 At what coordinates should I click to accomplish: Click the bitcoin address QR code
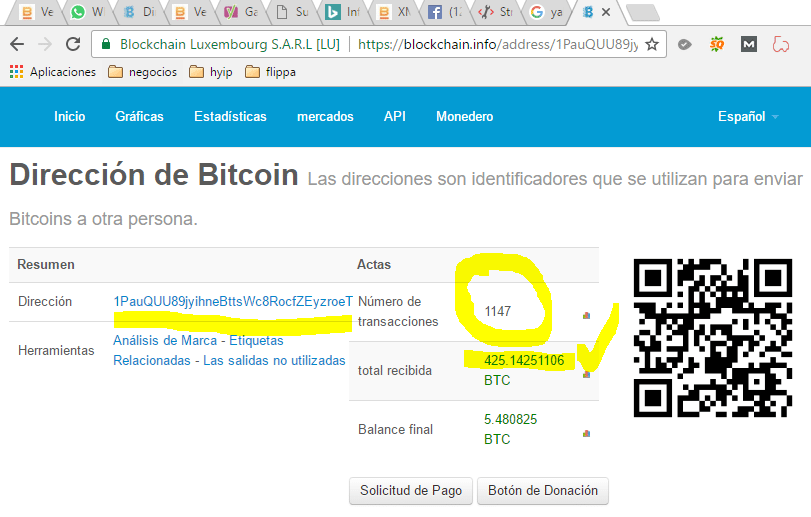click(713, 338)
